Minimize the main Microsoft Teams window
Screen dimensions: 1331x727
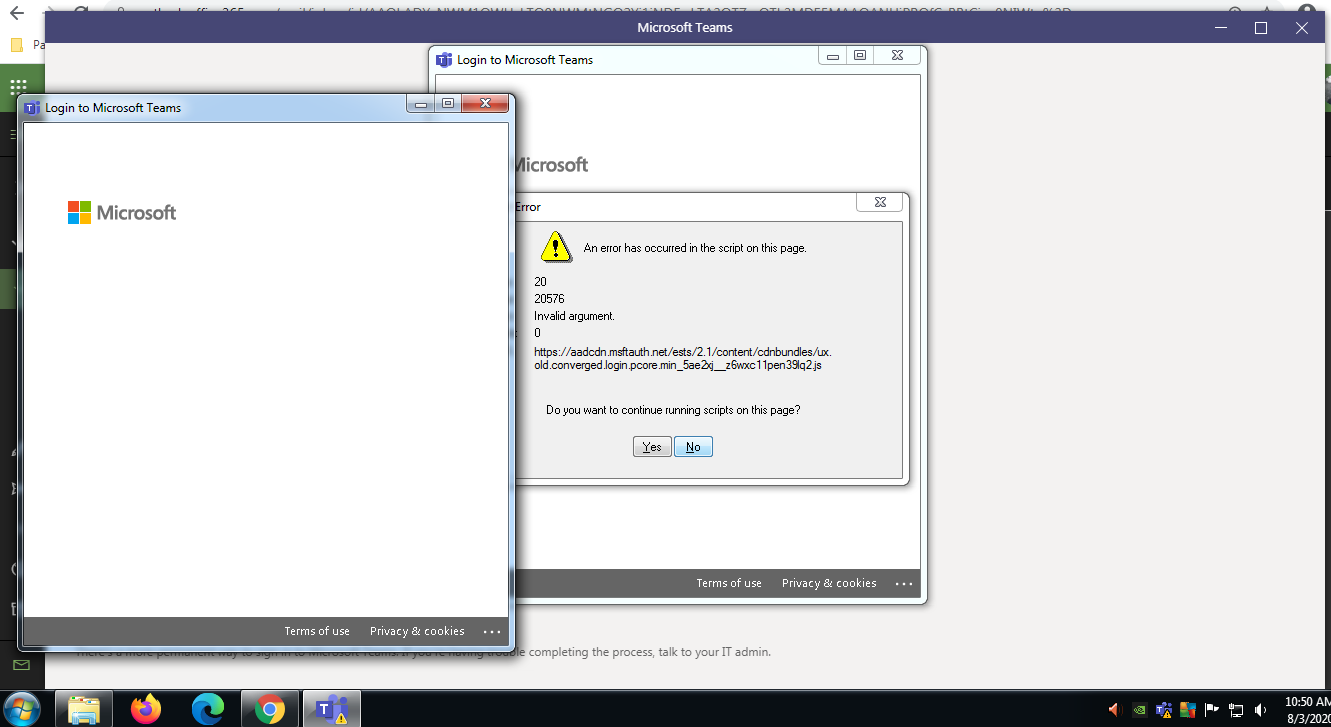point(1221,28)
